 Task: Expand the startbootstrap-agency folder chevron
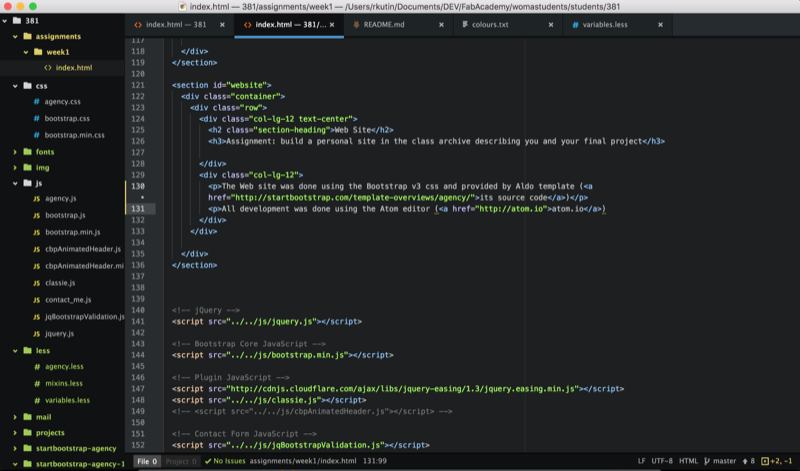[15, 449]
